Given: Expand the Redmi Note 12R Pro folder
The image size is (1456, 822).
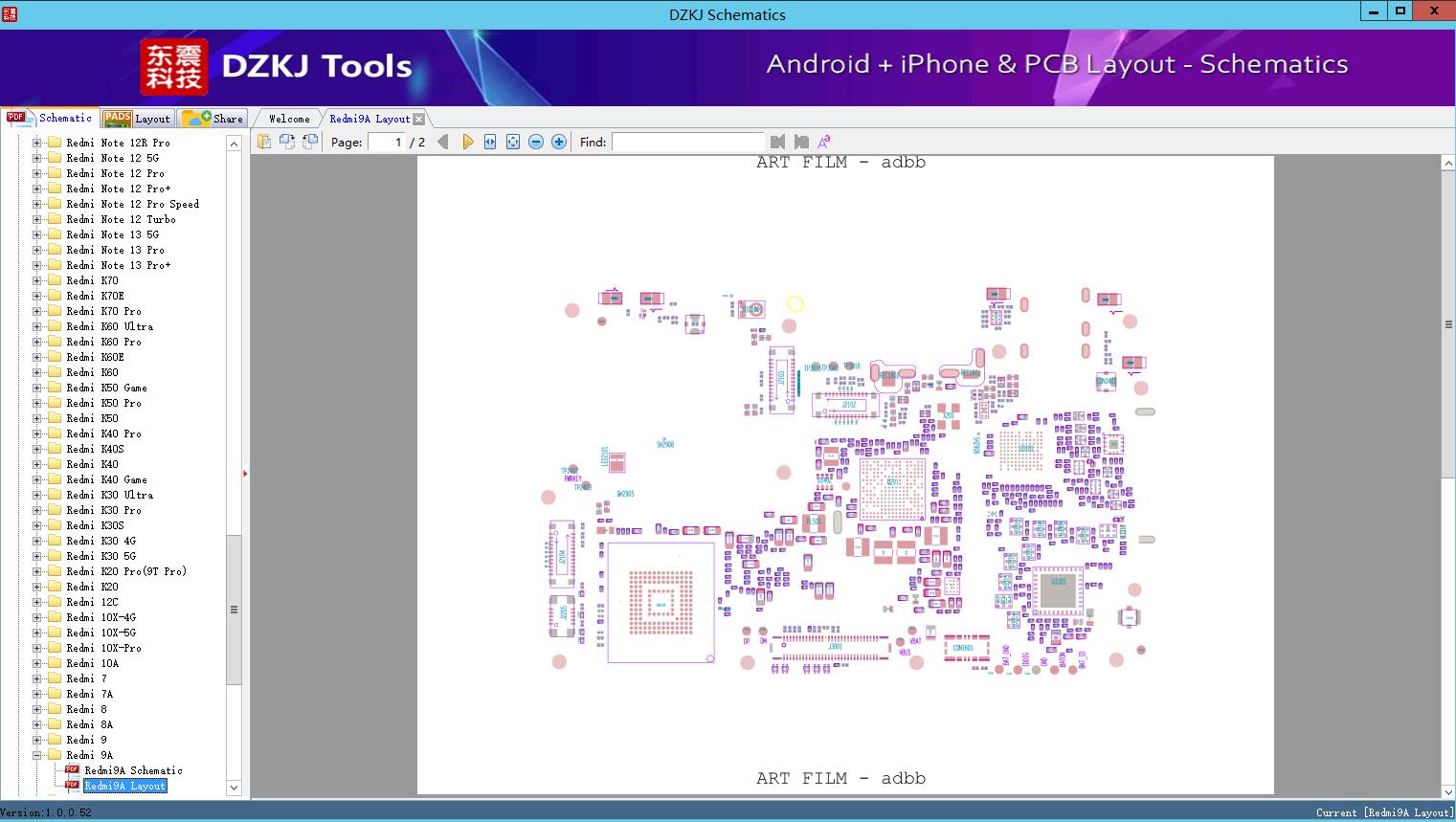Looking at the screenshot, I should (x=37, y=143).
